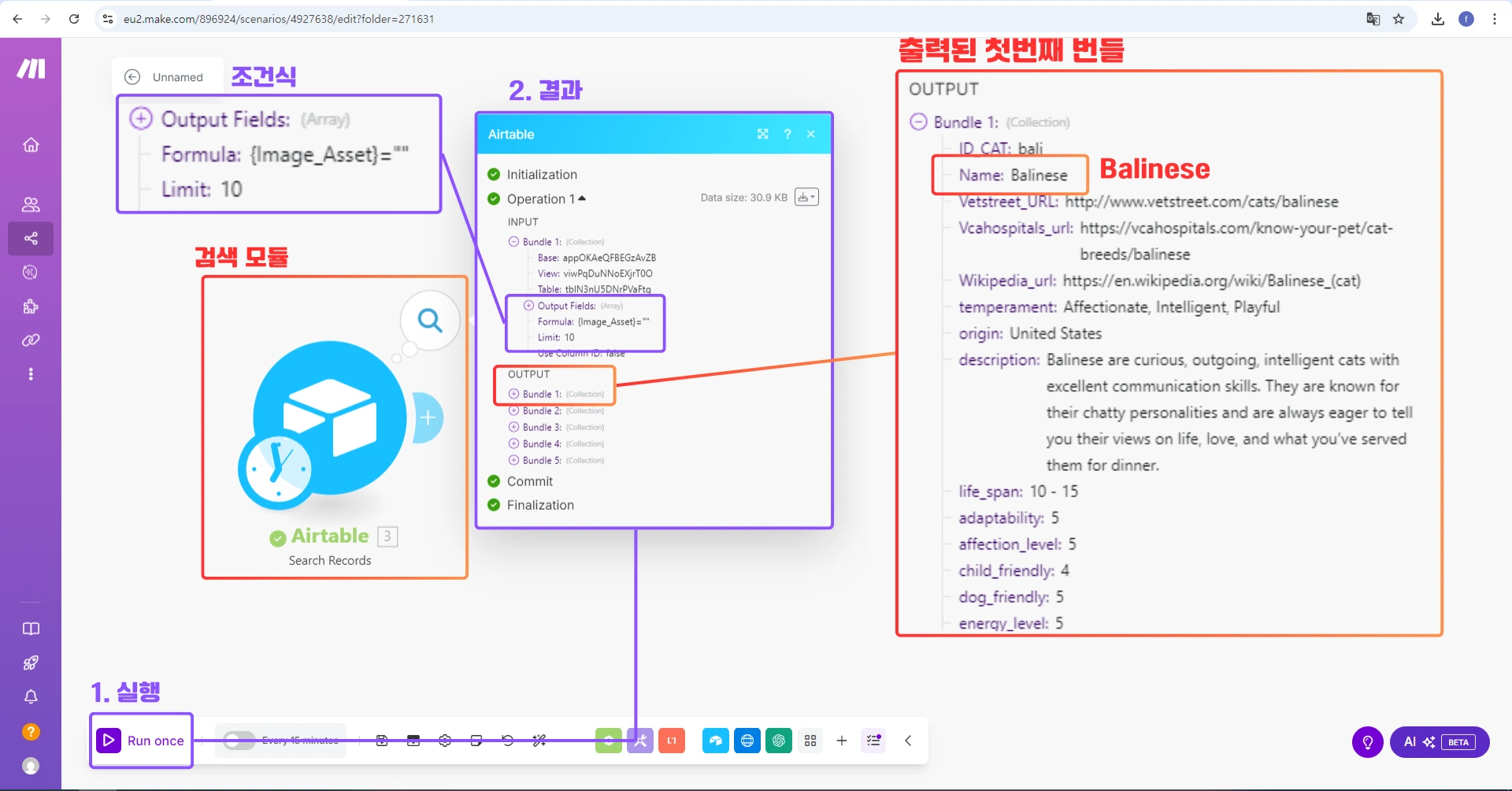Open notifications bell in sidebar

tap(31, 697)
